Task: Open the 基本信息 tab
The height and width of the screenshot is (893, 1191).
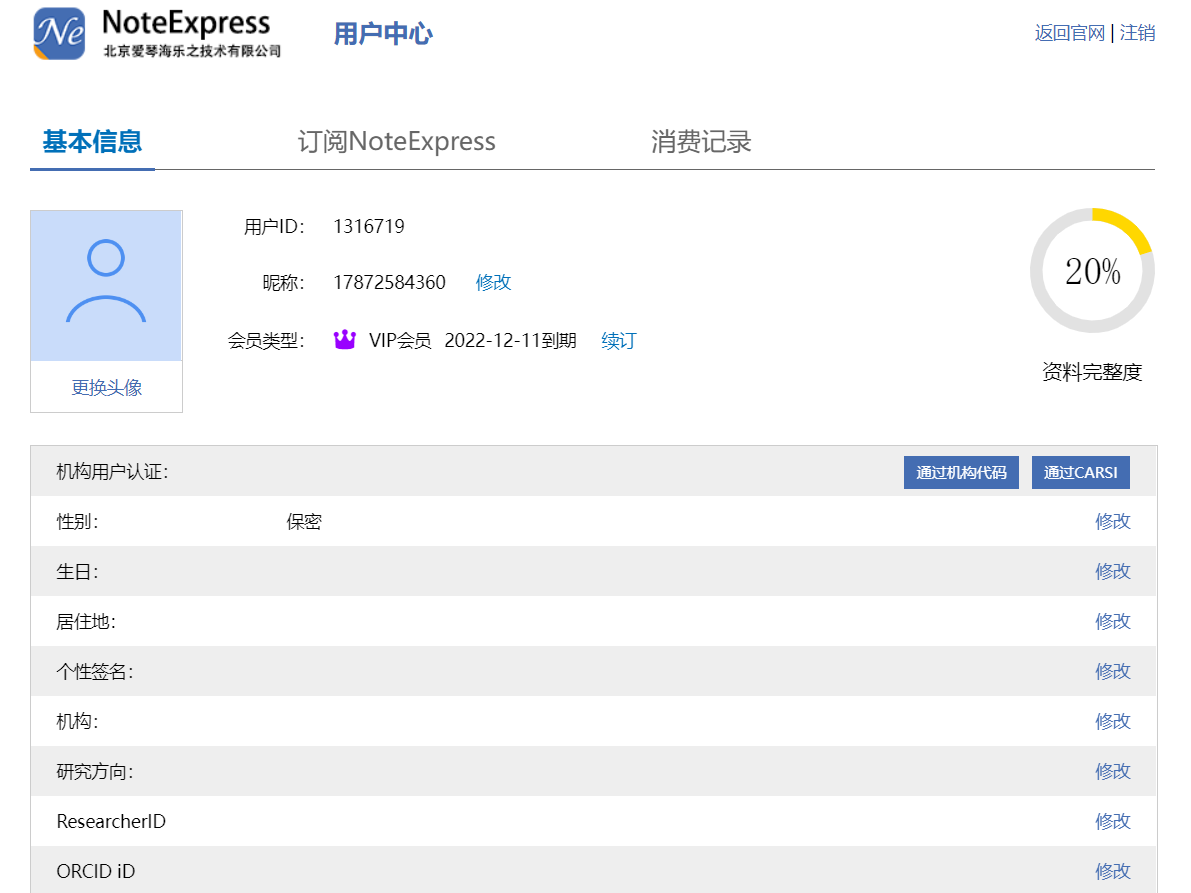Action: (92, 142)
